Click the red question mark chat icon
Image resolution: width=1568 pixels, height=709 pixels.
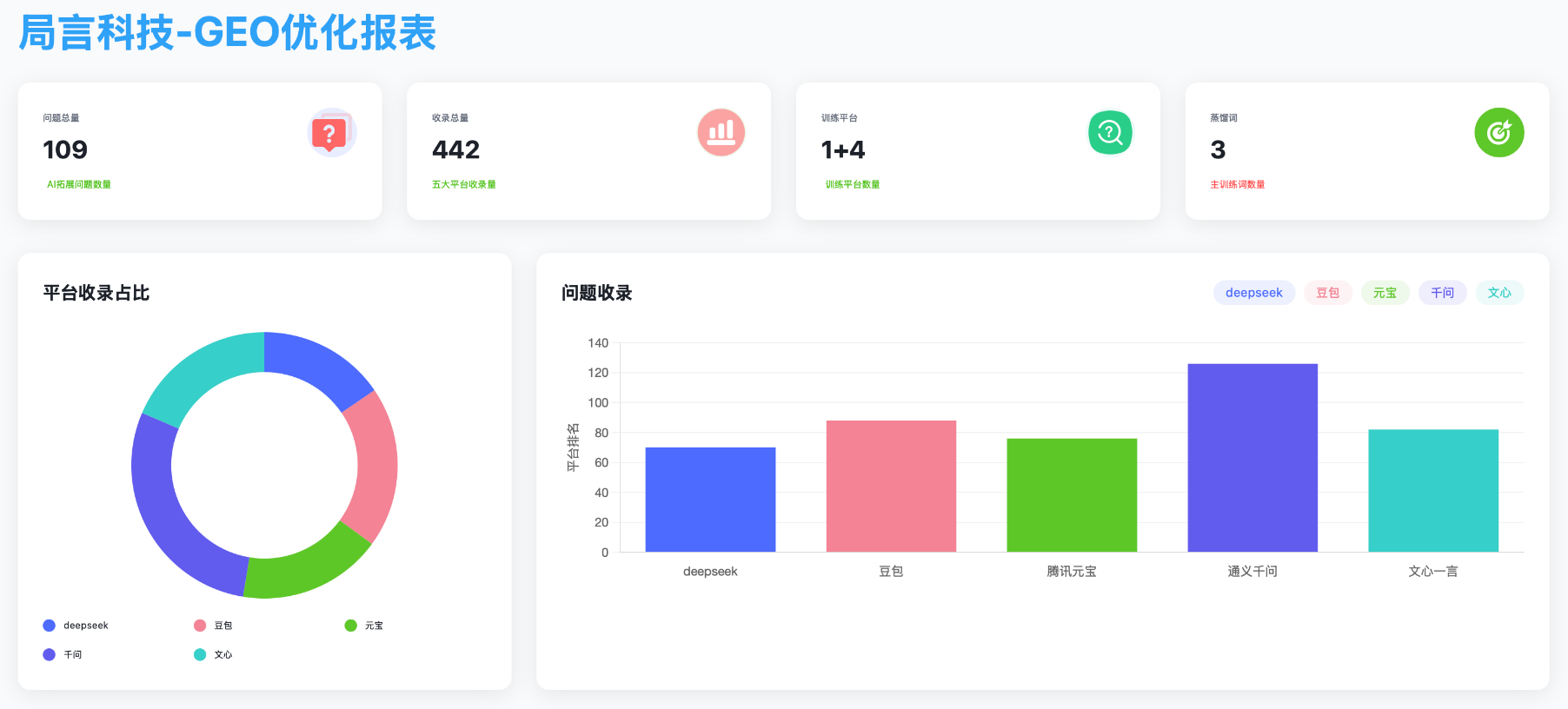click(x=331, y=133)
